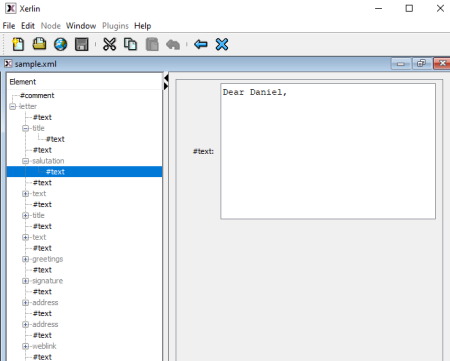Click inside the Dear Daniel text area
The width and height of the screenshot is (450, 361).
pos(328,151)
